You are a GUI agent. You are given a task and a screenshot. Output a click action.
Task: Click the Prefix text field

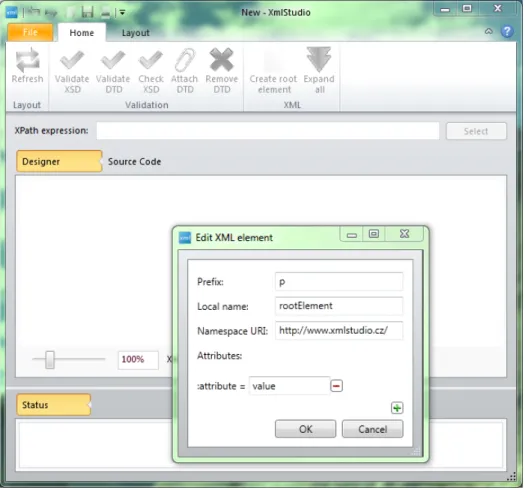(340, 282)
